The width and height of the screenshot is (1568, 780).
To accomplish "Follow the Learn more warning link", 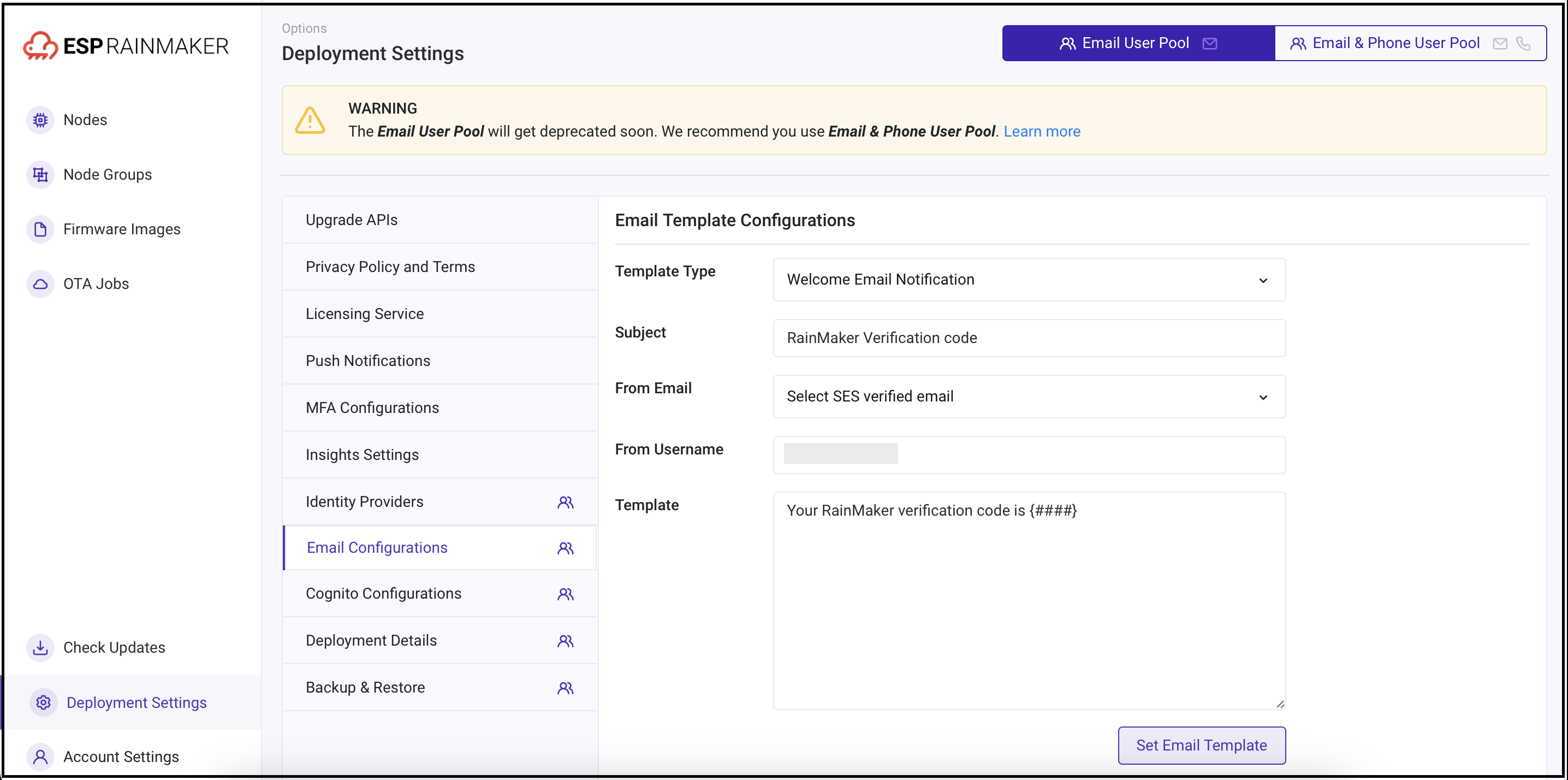I will point(1042,132).
